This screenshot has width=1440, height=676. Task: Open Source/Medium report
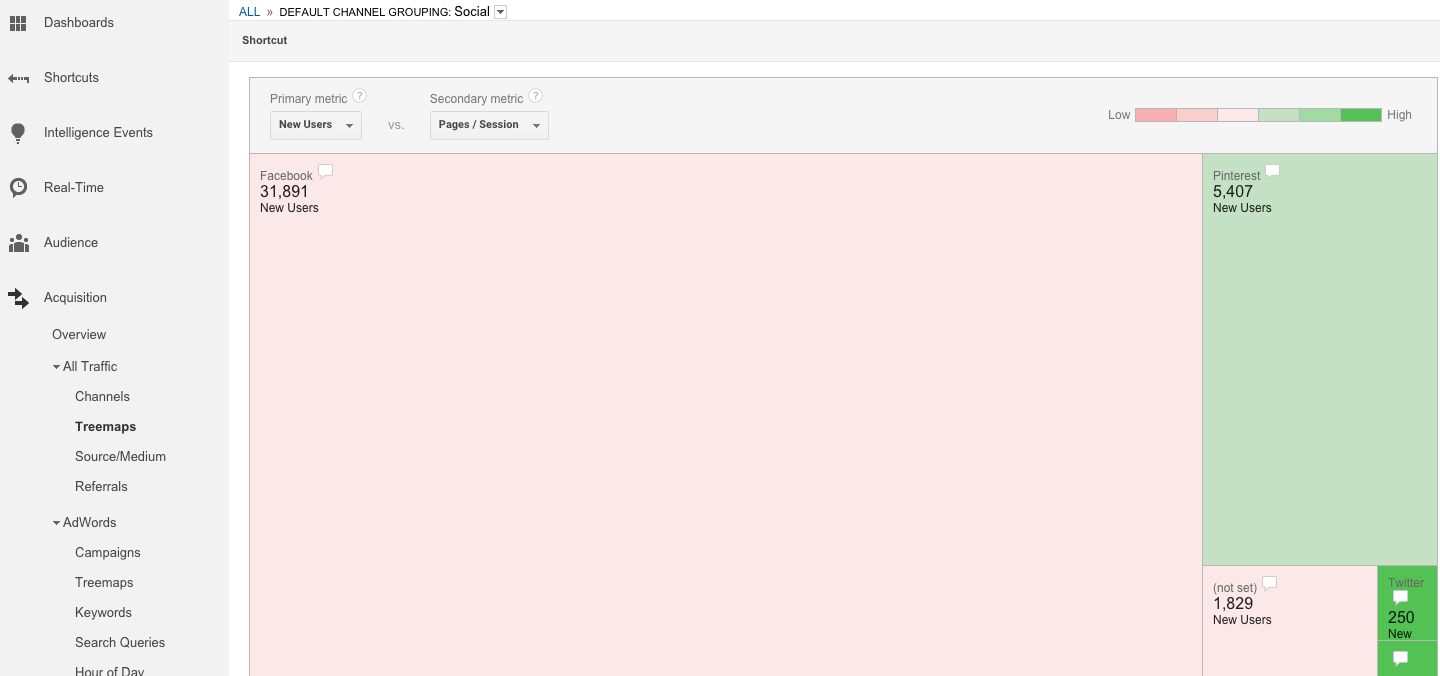120,456
